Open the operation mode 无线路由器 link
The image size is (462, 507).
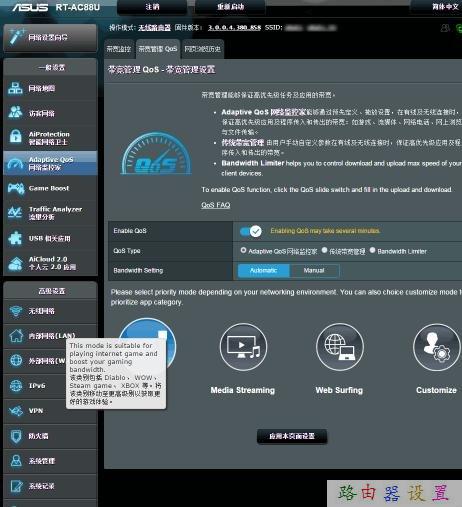tap(154, 28)
